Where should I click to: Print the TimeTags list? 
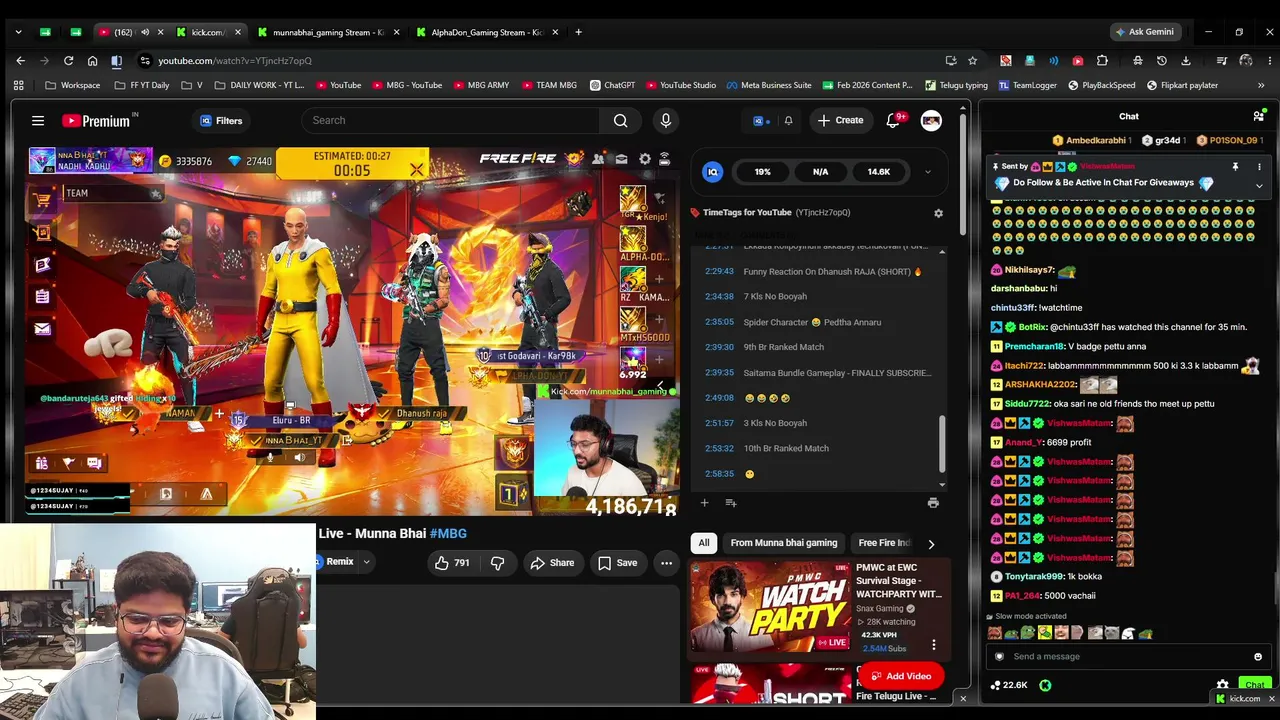(933, 503)
